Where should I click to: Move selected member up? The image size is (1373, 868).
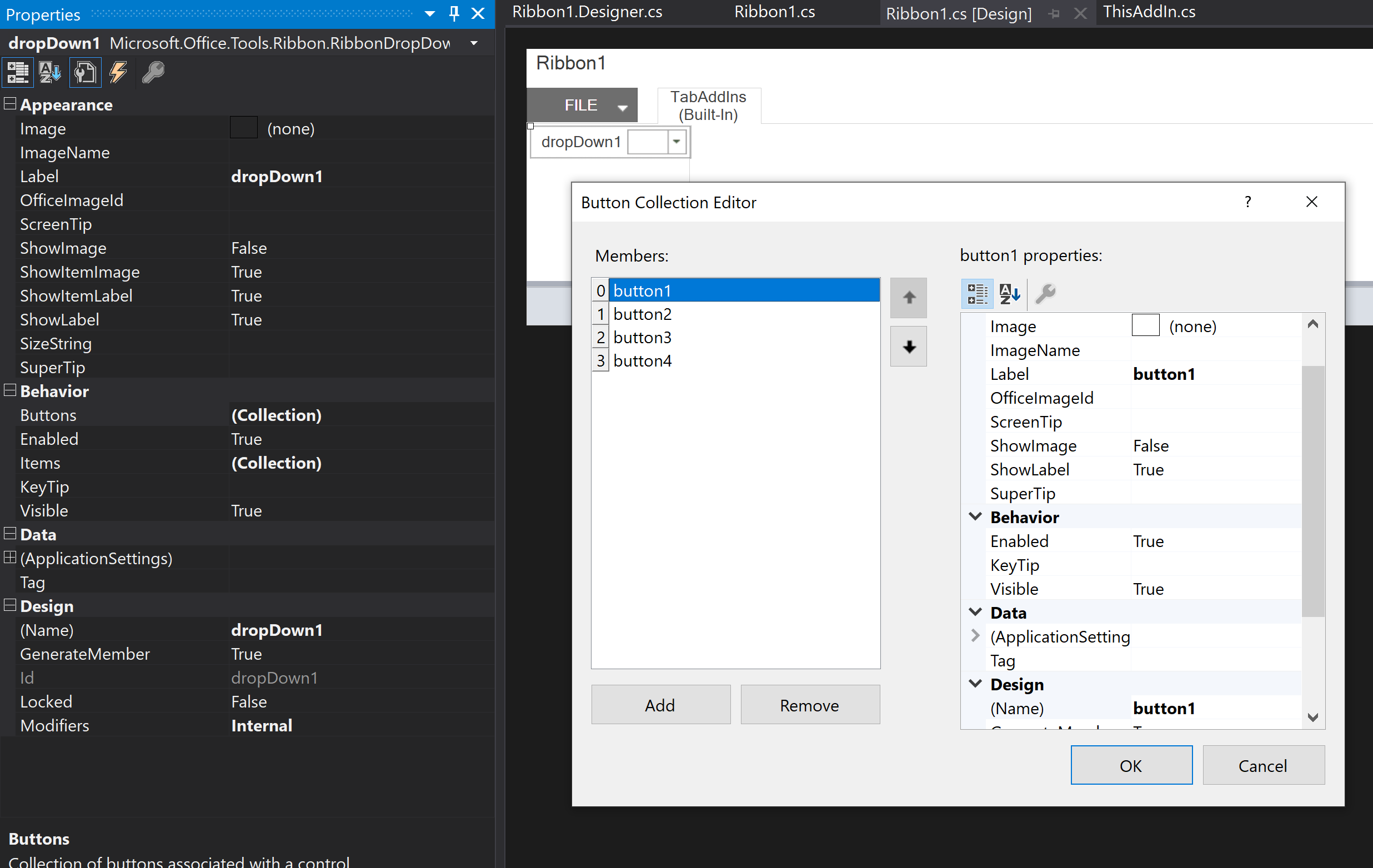pyautogui.click(x=909, y=298)
